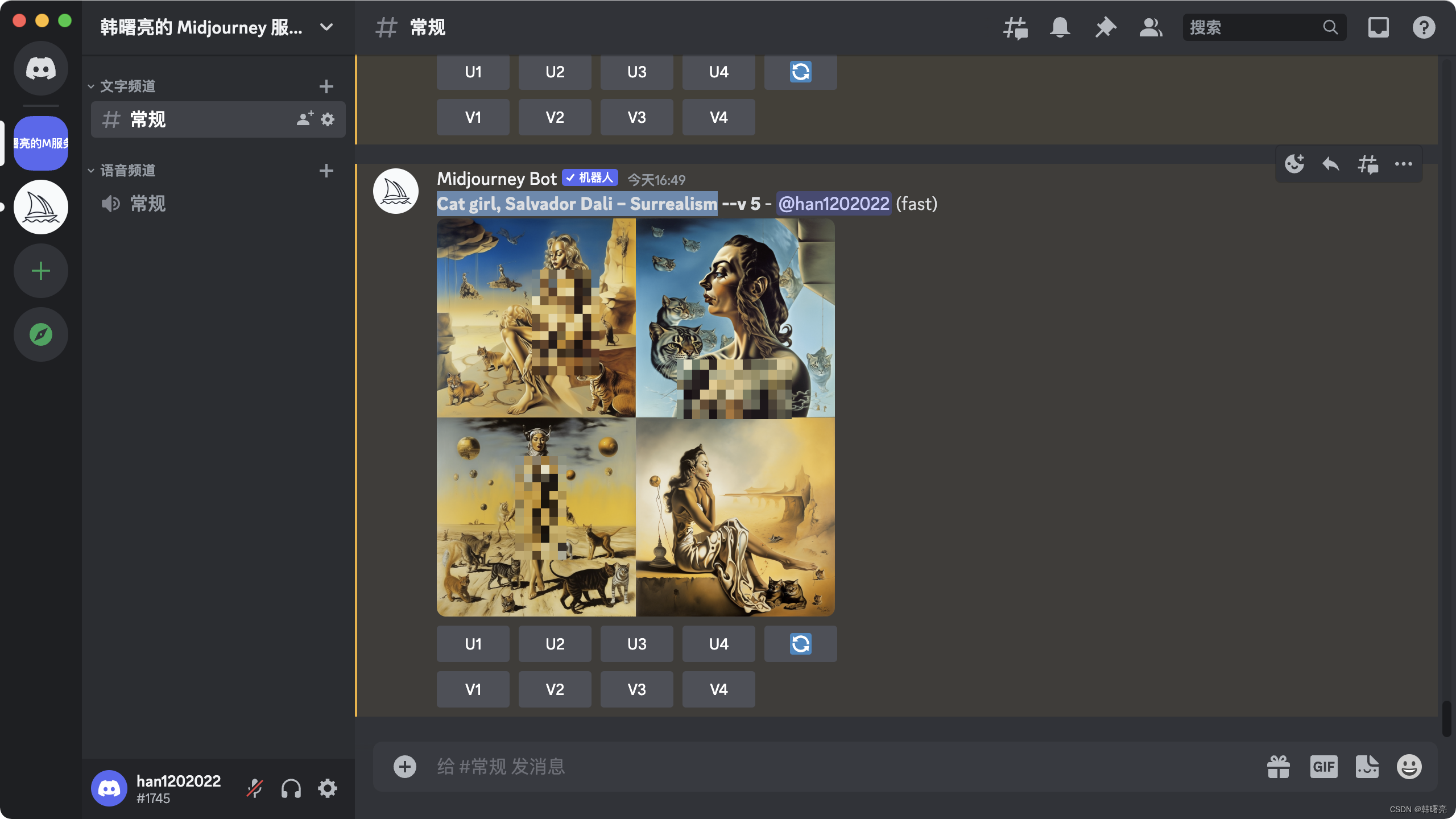Screen dimensions: 1456x819
Task: Show member list using people icon
Action: pyautogui.click(x=1151, y=27)
